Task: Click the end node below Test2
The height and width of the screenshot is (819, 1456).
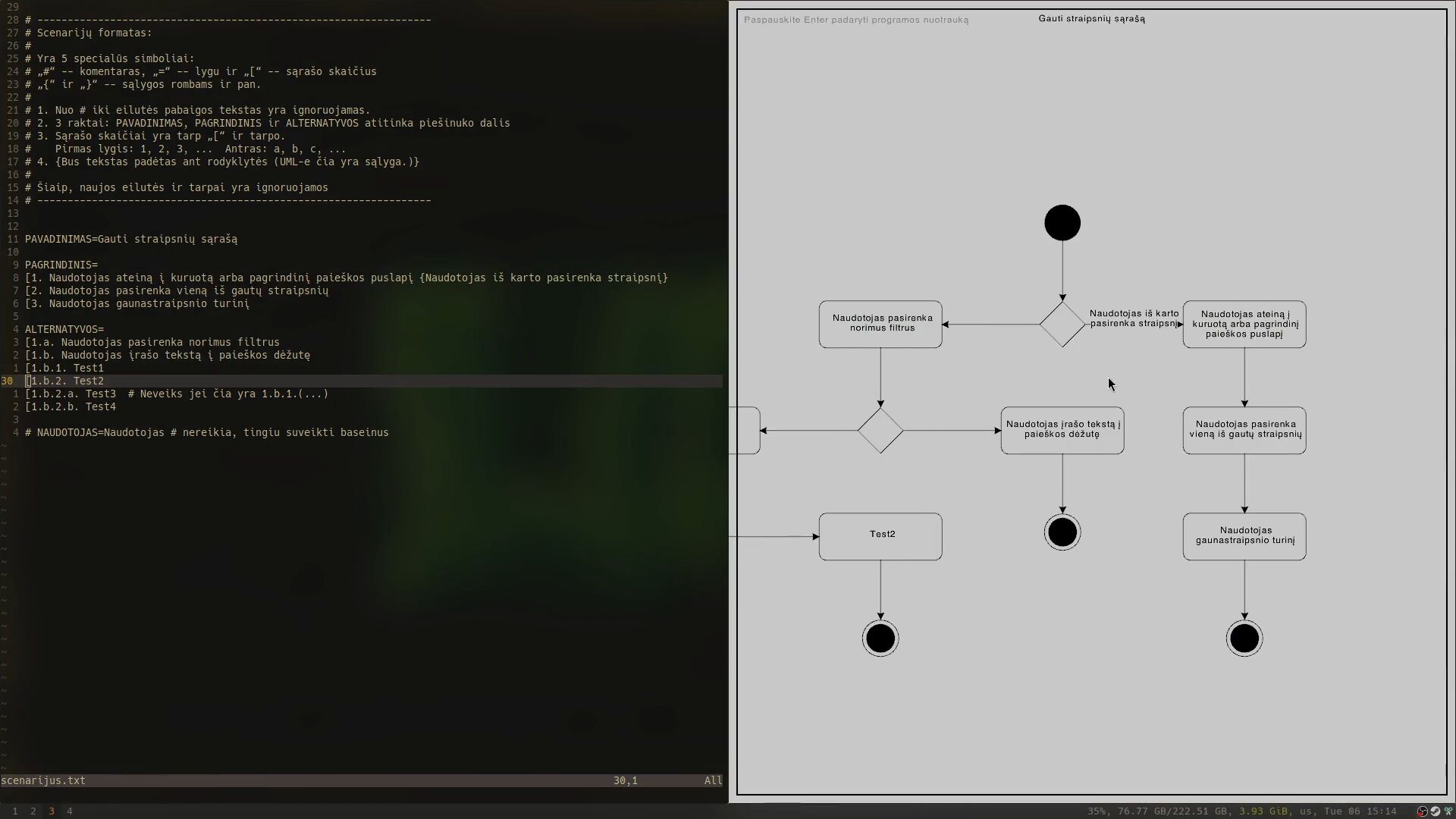Action: coord(880,639)
